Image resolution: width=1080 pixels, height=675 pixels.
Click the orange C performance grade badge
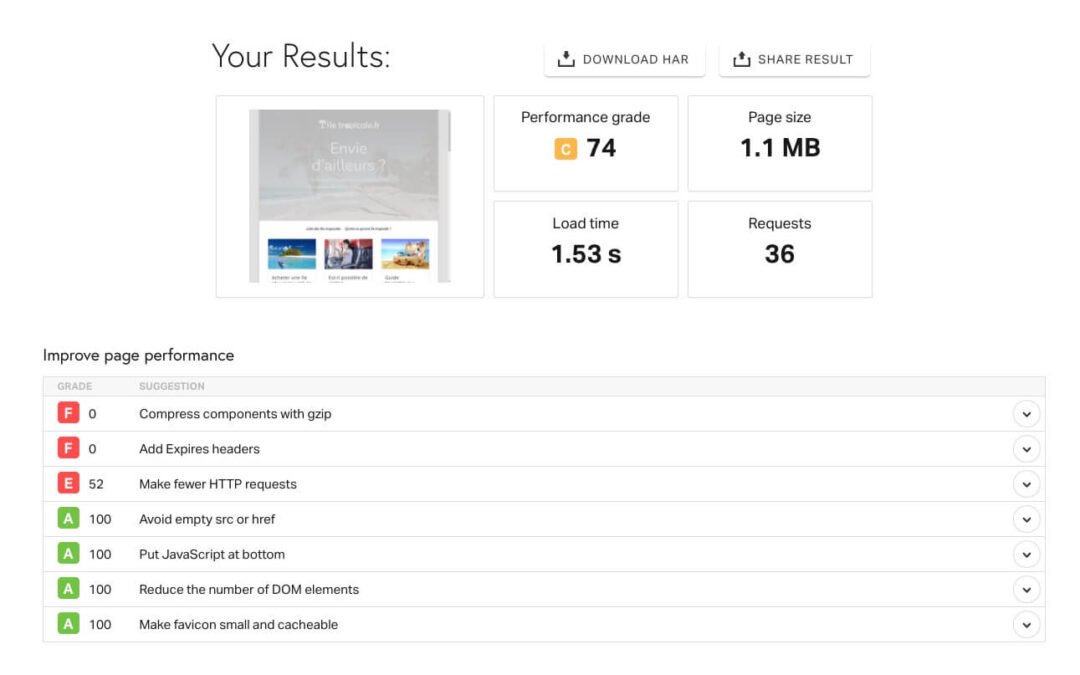[x=565, y=149]
